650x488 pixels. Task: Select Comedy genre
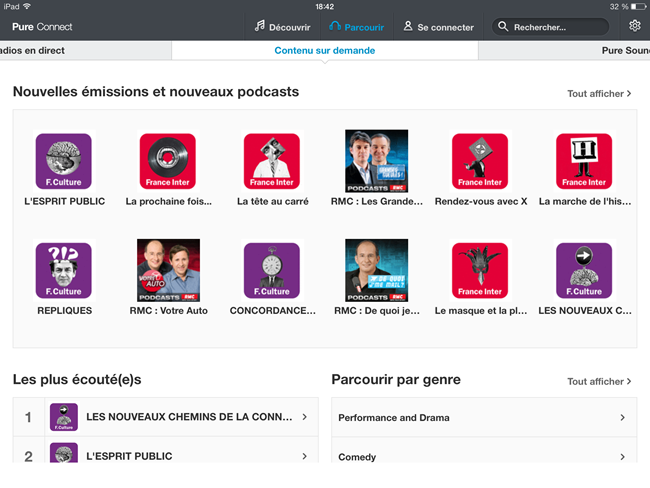point(484,450)
